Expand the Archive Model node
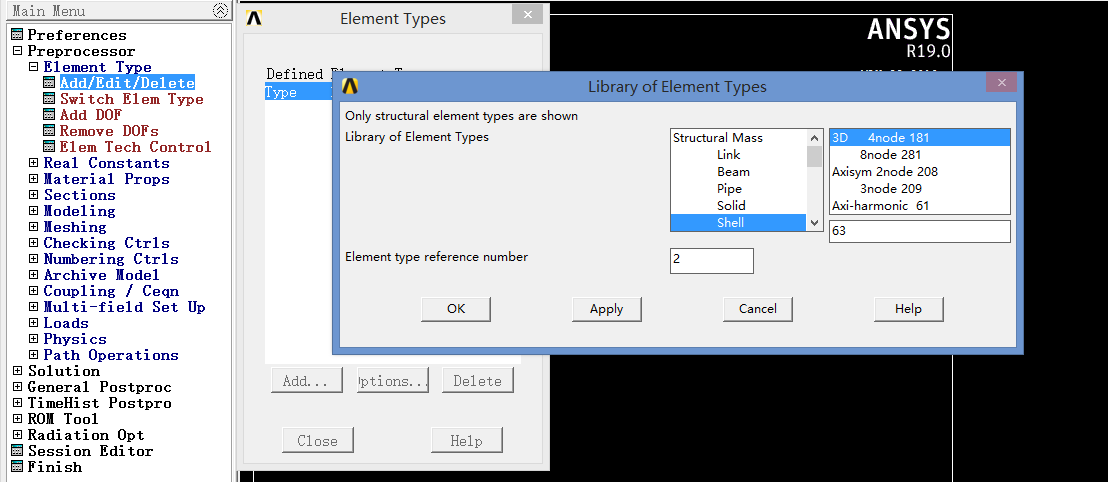This screenshot has height=482, width=1108. (33, 275)
